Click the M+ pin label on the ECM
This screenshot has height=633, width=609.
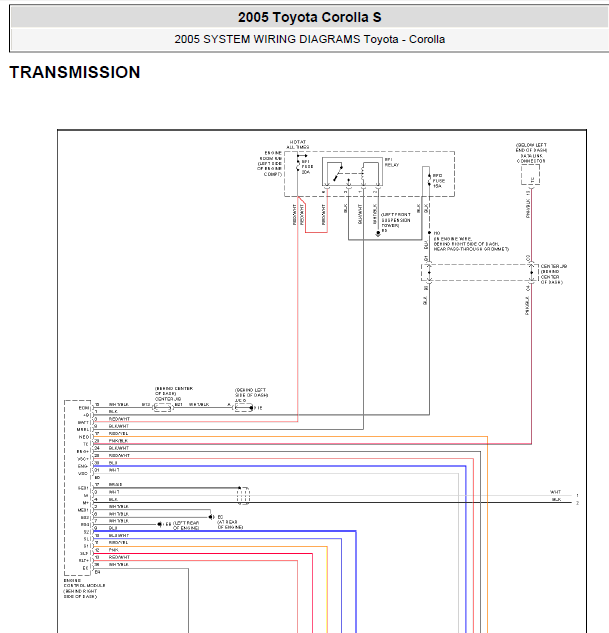[x=86, y=503]
